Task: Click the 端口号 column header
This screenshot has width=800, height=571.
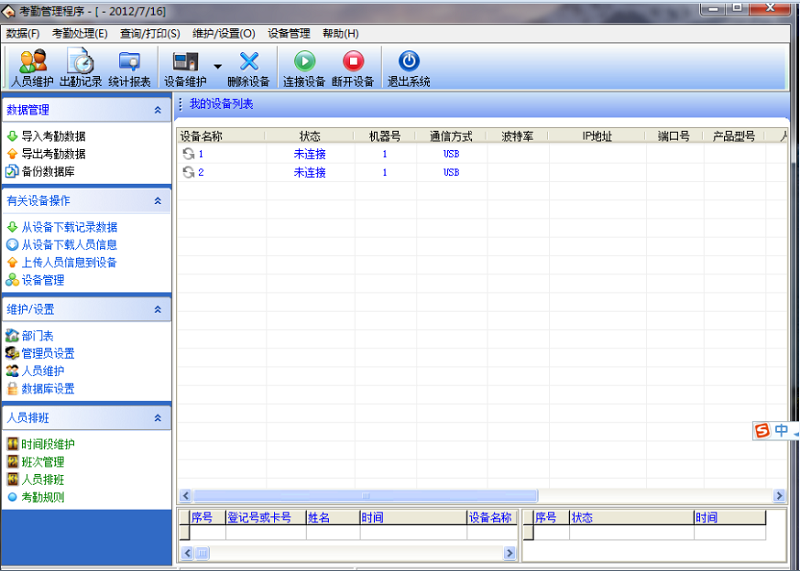Action: (674, 136)
